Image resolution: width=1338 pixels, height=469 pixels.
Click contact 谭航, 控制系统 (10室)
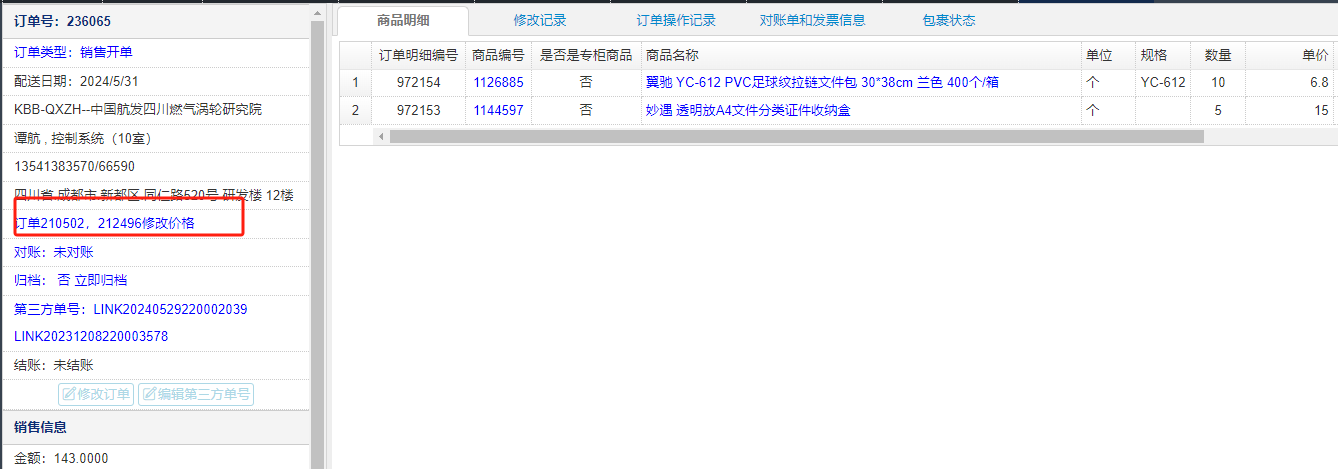[x=83, y=138]
